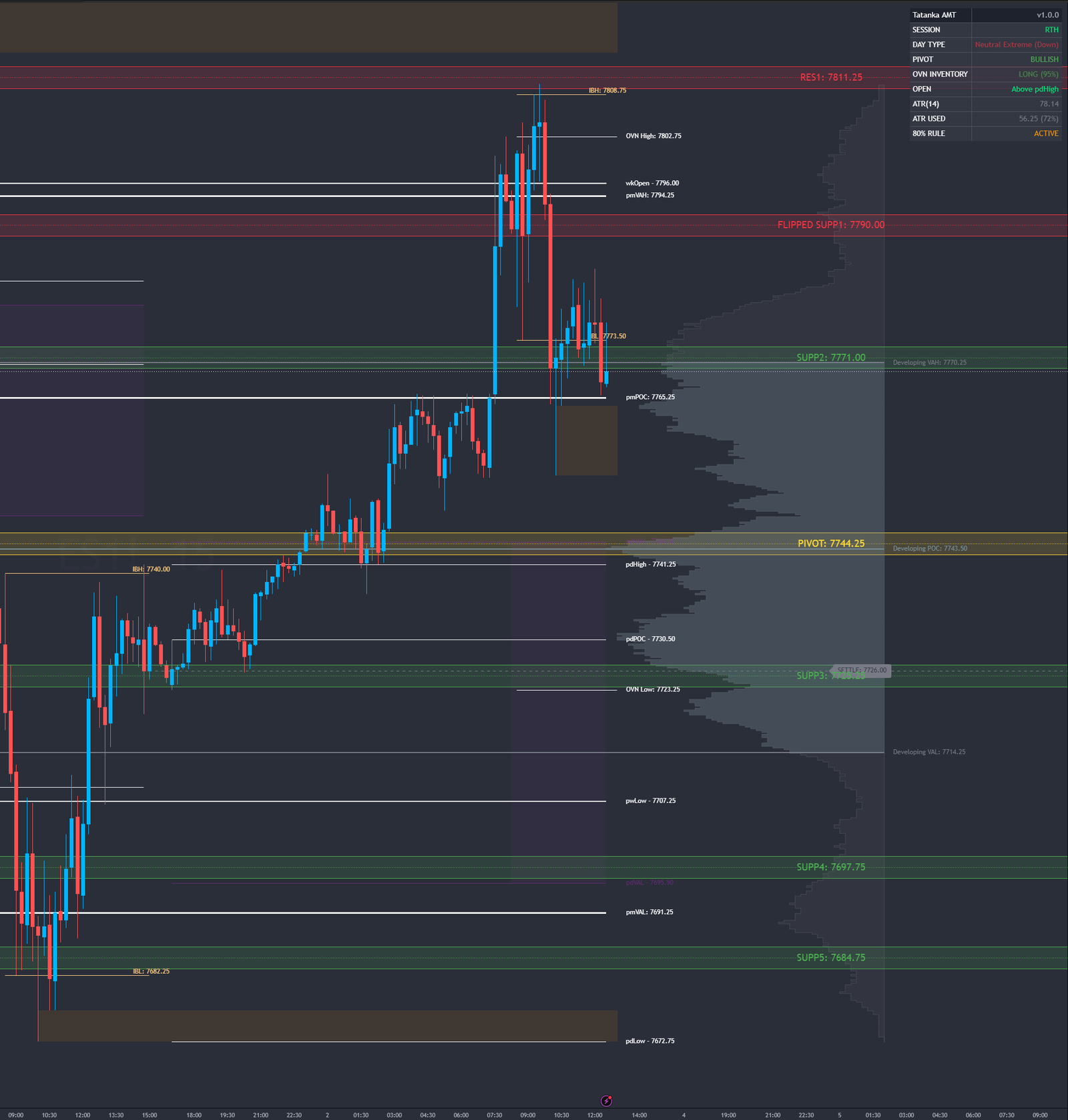Click the IBL: 7682.25 label
Viewport: 1068px width, 1120px height.
[151, 971]
